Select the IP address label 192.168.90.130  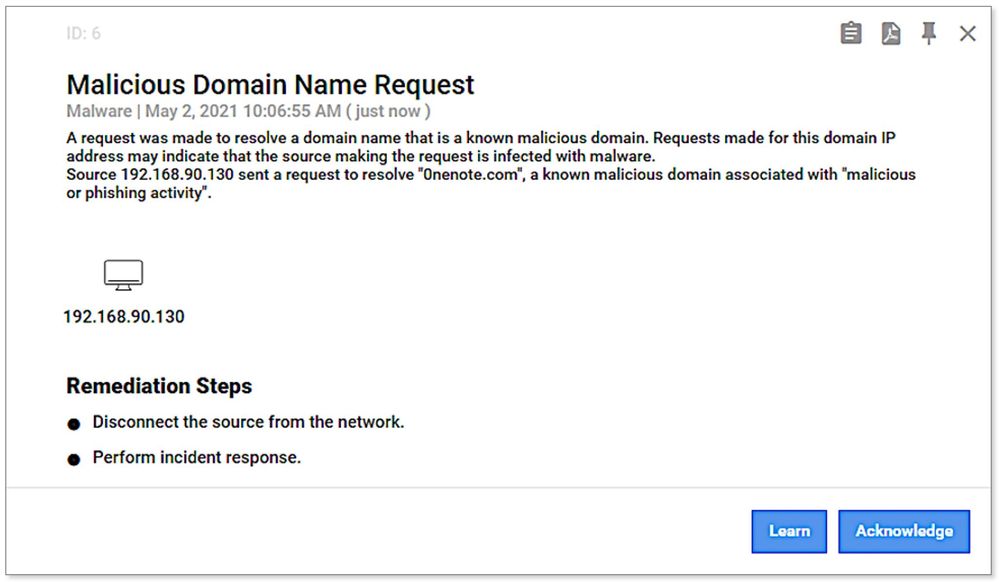click(x=124, y=317)
